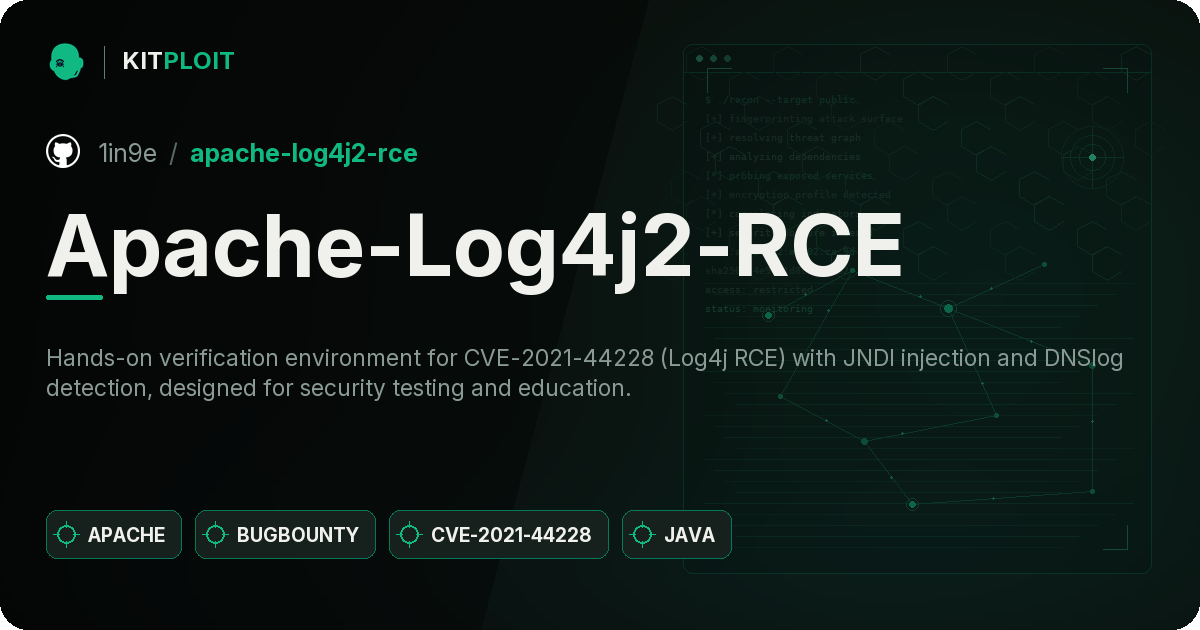Click the 'analyzing dependencies' terminal line
Image resolution: width=1200 pixels, height=630 pixels.
pos(782,157)
